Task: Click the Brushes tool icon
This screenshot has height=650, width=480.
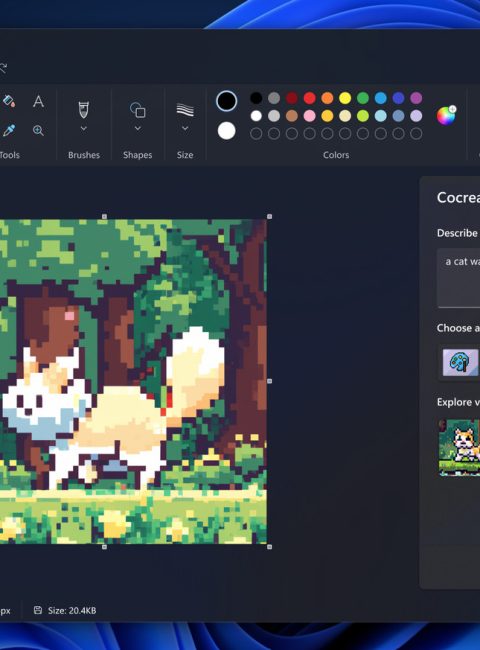Action: [84, 110]
